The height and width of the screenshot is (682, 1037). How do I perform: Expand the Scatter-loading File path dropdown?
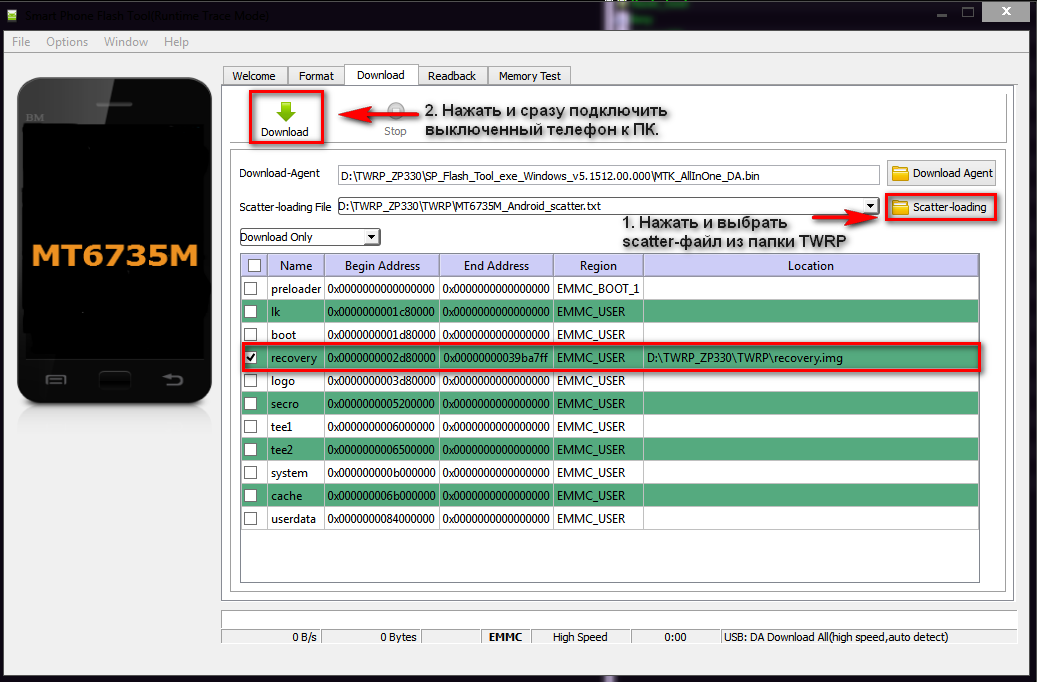click(x=870, y=206)
